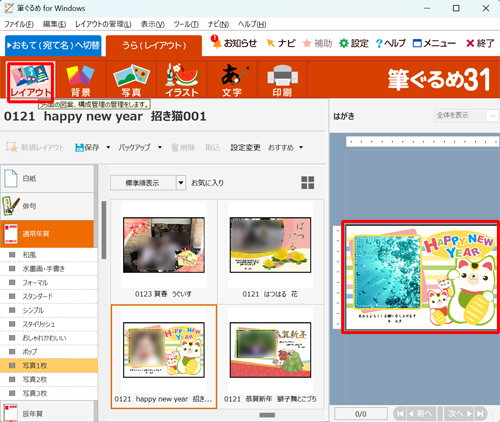The height and width of the screenshot is (422, 500).
Task: Open the 写真 (Photo) tool
Action: (131, 80)
